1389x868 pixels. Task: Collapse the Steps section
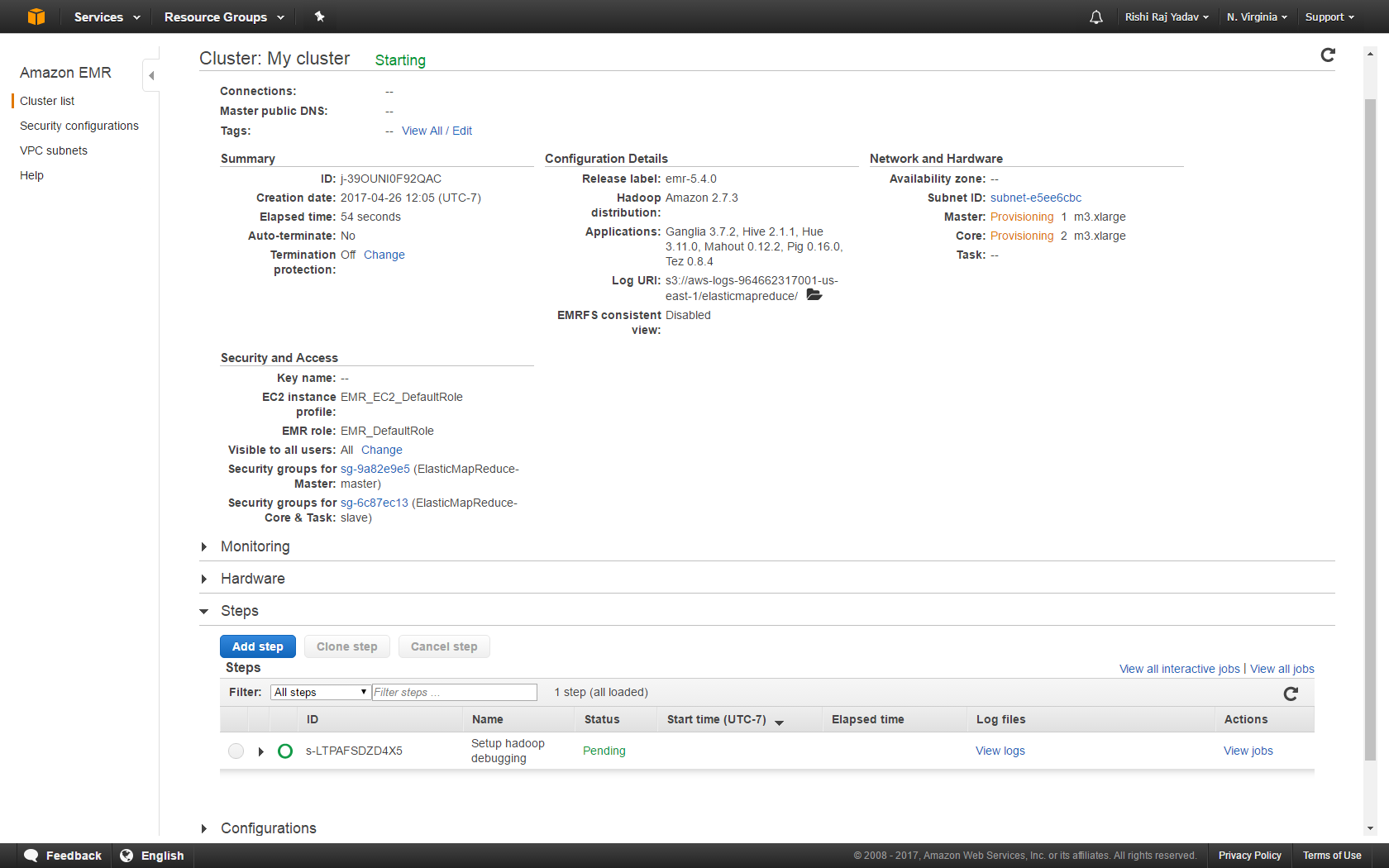click(204, 611)
